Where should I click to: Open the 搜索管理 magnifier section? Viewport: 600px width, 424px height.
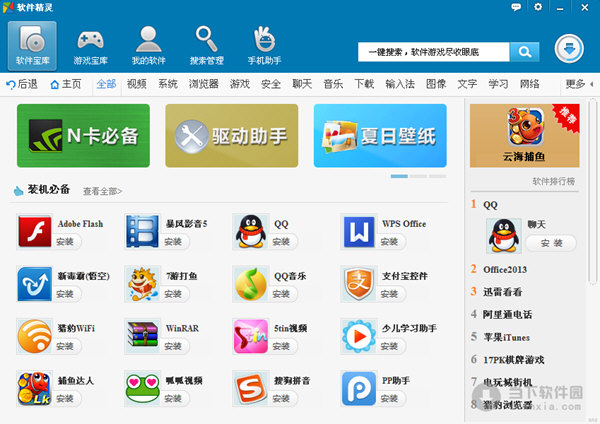(x=207, y=46)
